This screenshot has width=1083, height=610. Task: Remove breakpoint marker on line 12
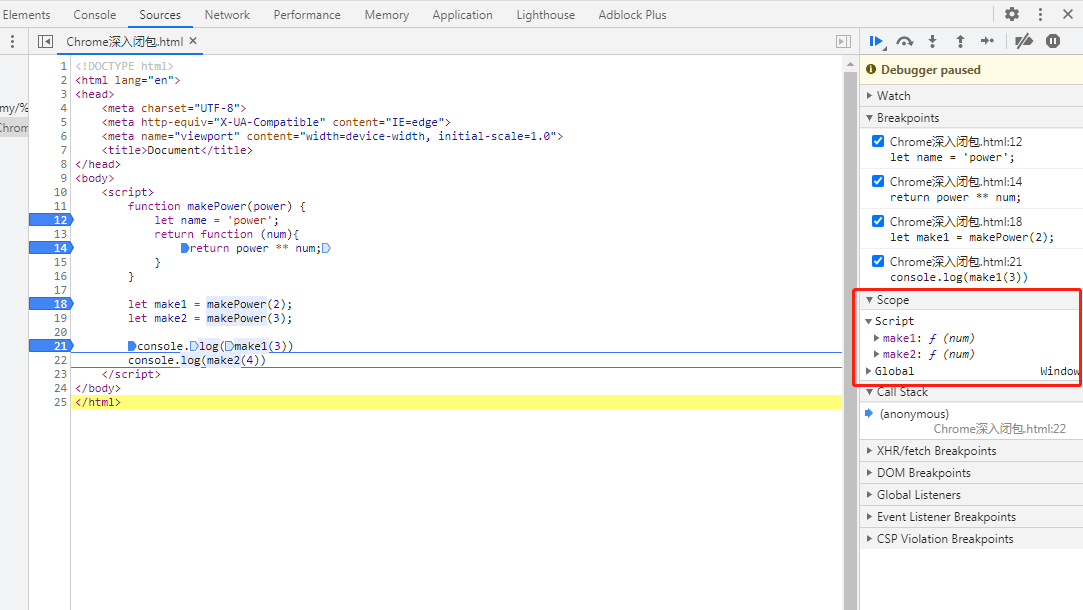51,220
